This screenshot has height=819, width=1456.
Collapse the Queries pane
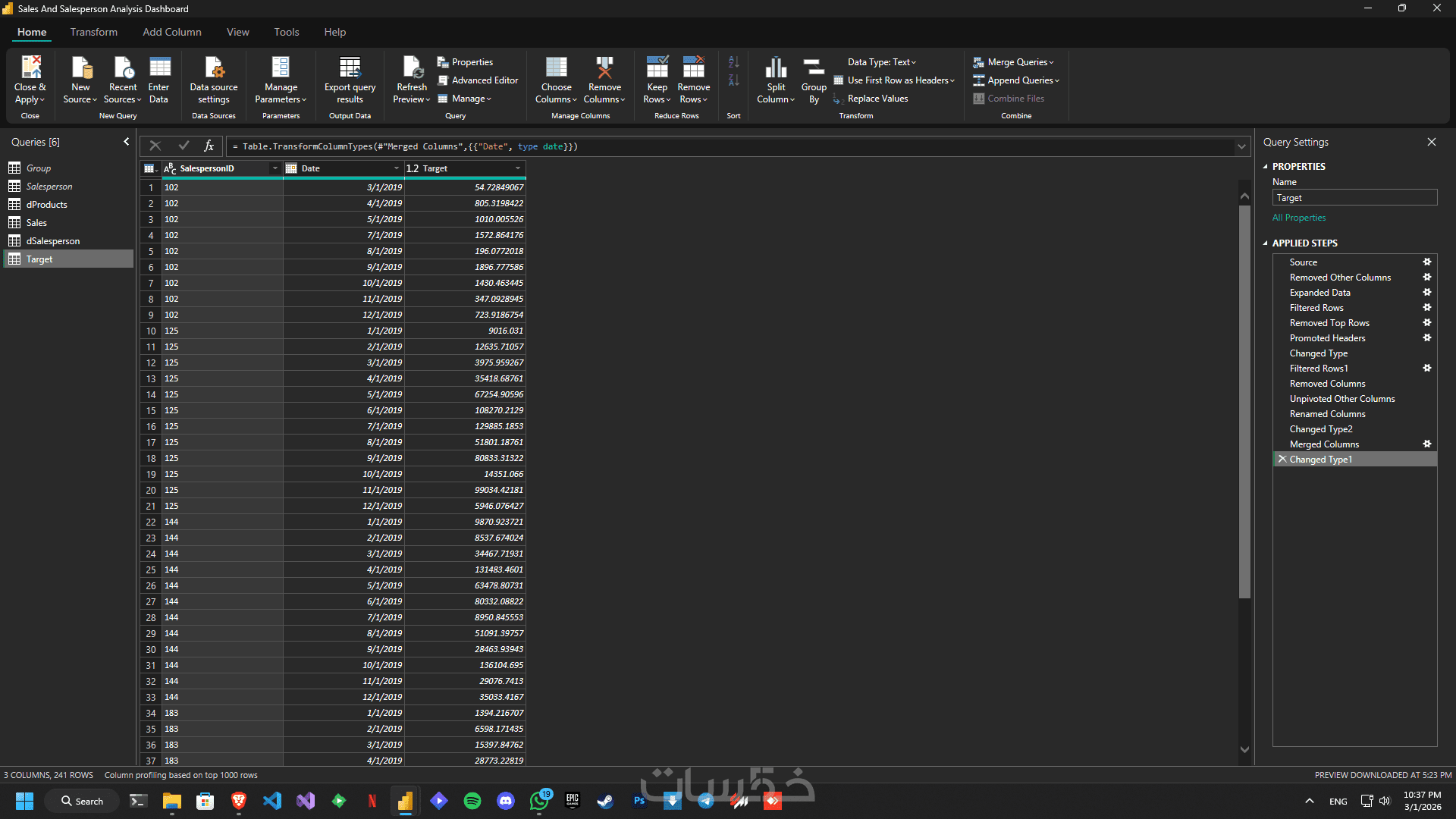(x=127, y=142)
